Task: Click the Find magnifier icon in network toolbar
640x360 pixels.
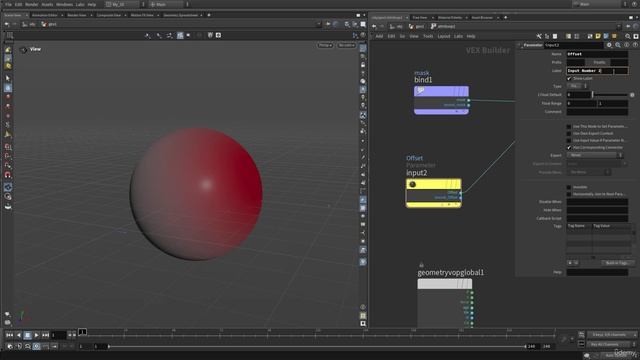Action: tap(627, 36)
